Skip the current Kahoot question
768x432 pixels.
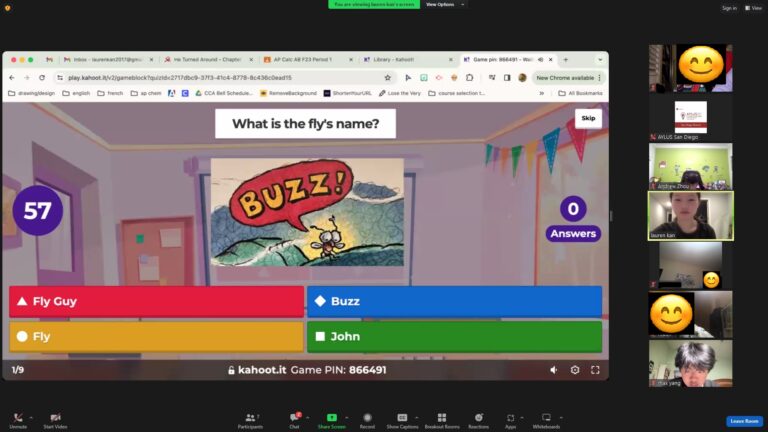point(588,118)
